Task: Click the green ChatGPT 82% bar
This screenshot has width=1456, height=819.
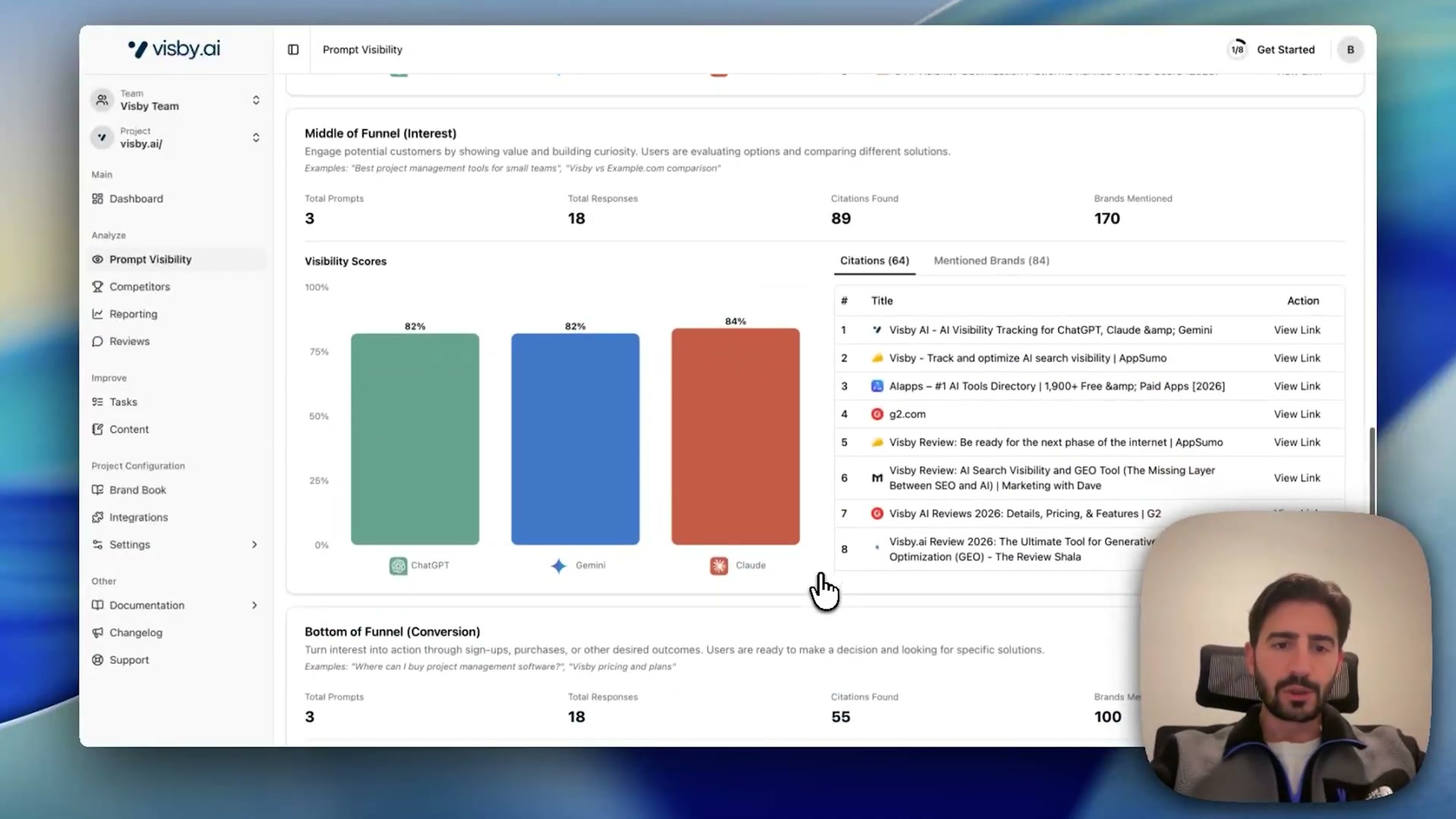Action: (x=415, y=439)
